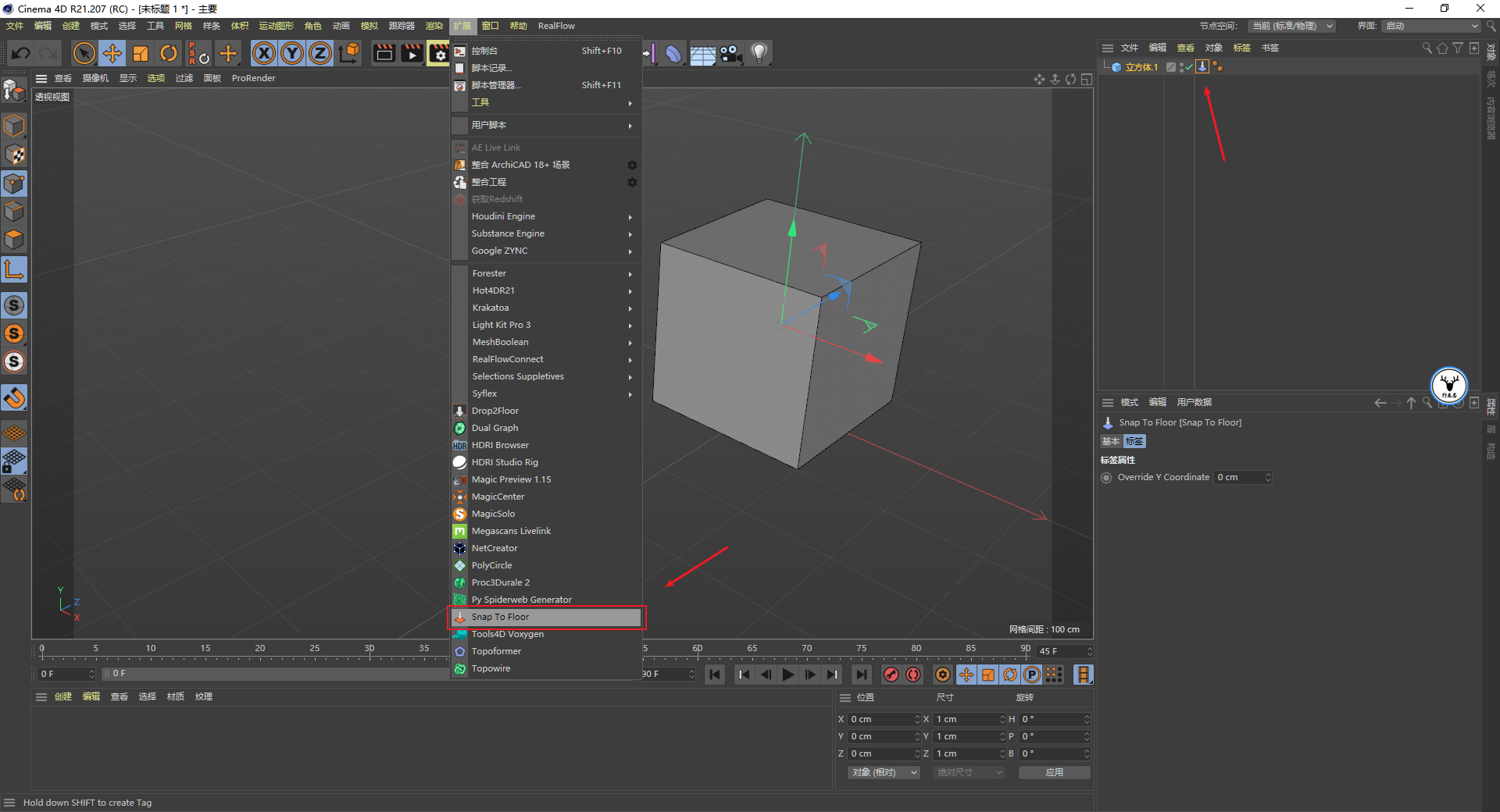1500x812 pixels.
Task: Click the Undo arrow icon
Action: 21,54
